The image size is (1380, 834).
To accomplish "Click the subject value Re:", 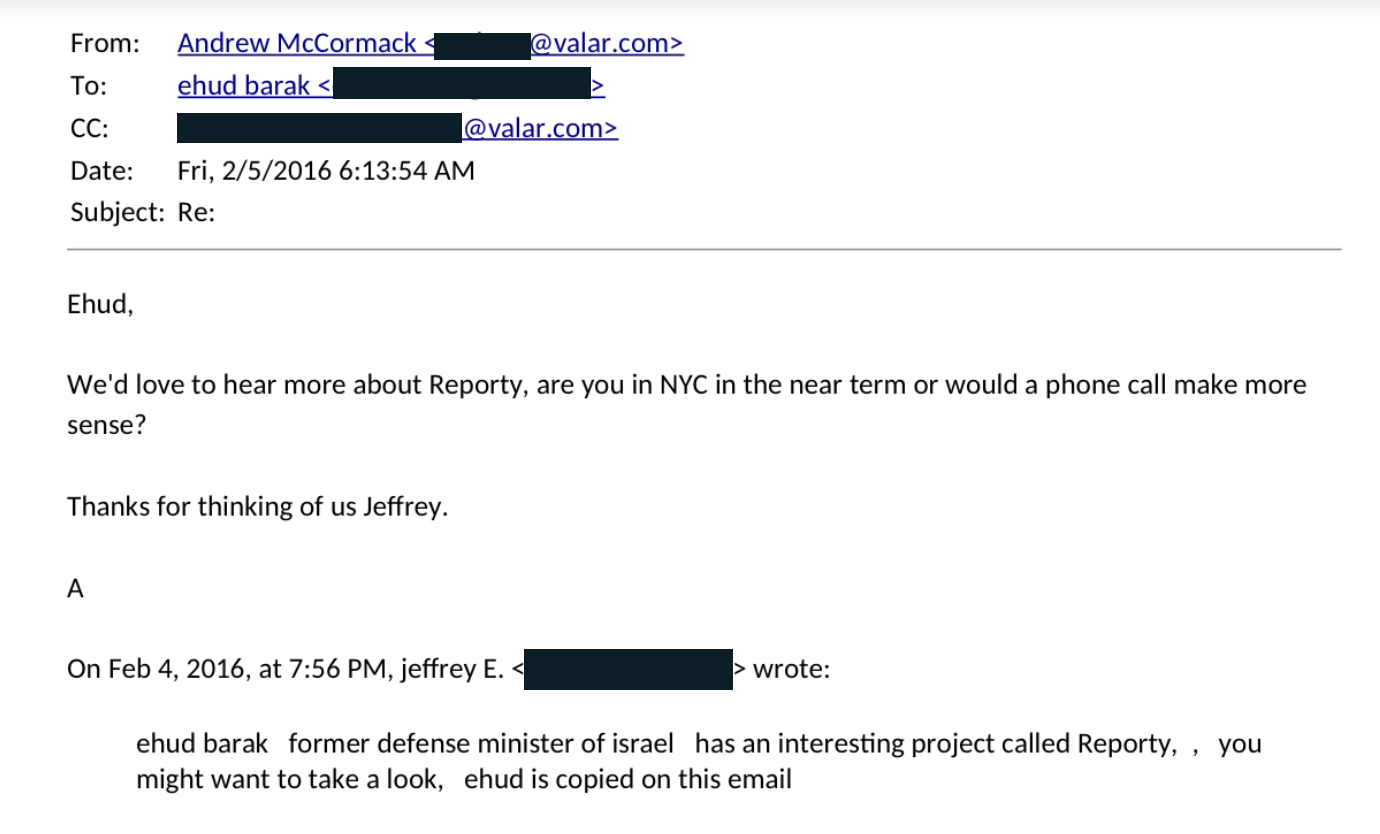I will [x=196, y=213].
